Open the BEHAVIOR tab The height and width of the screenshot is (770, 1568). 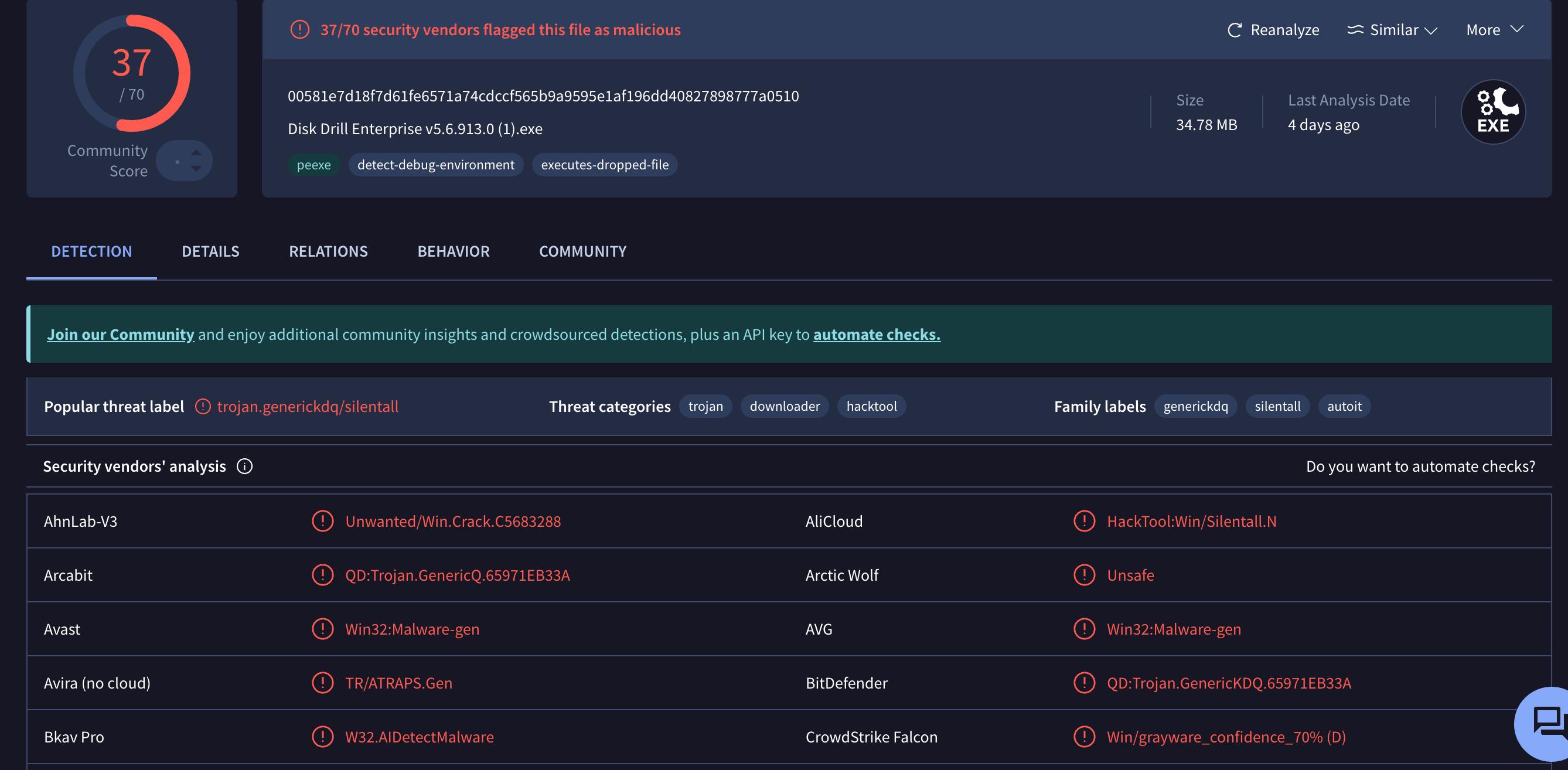point(453,251)
